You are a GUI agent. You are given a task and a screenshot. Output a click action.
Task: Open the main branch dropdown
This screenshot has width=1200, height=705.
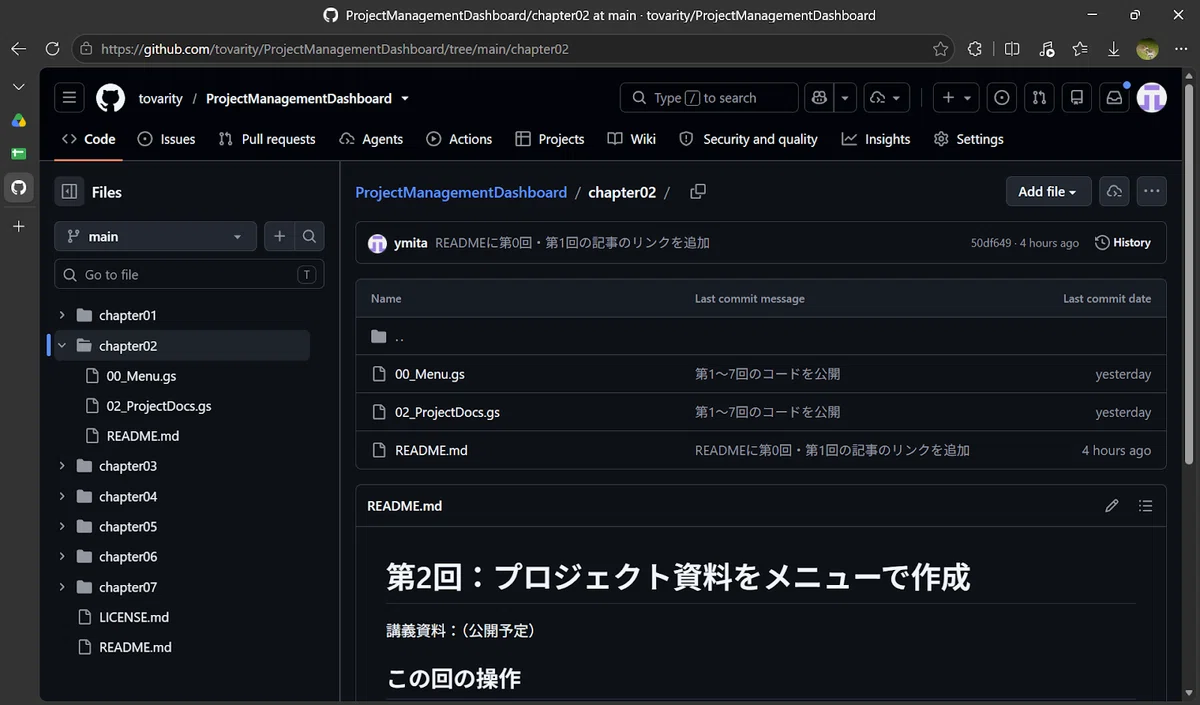[155, 237]
